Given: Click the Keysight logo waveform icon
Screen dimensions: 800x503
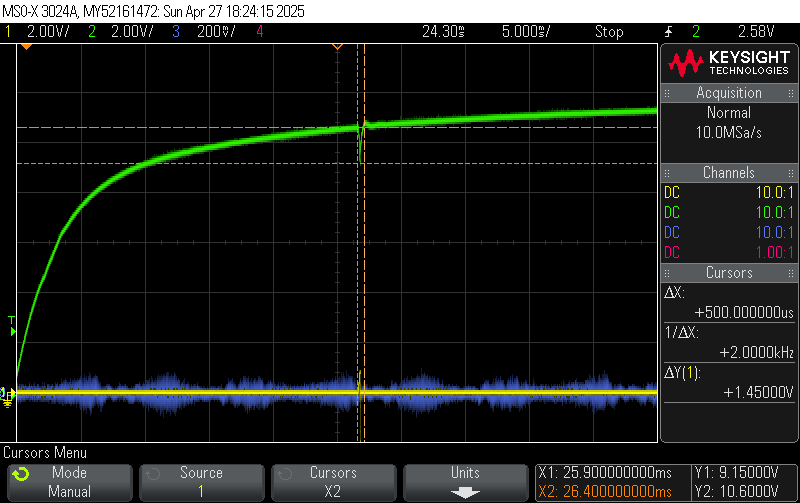Looking at the screenshot, I should pyautogui.click(x=686, y=63).
